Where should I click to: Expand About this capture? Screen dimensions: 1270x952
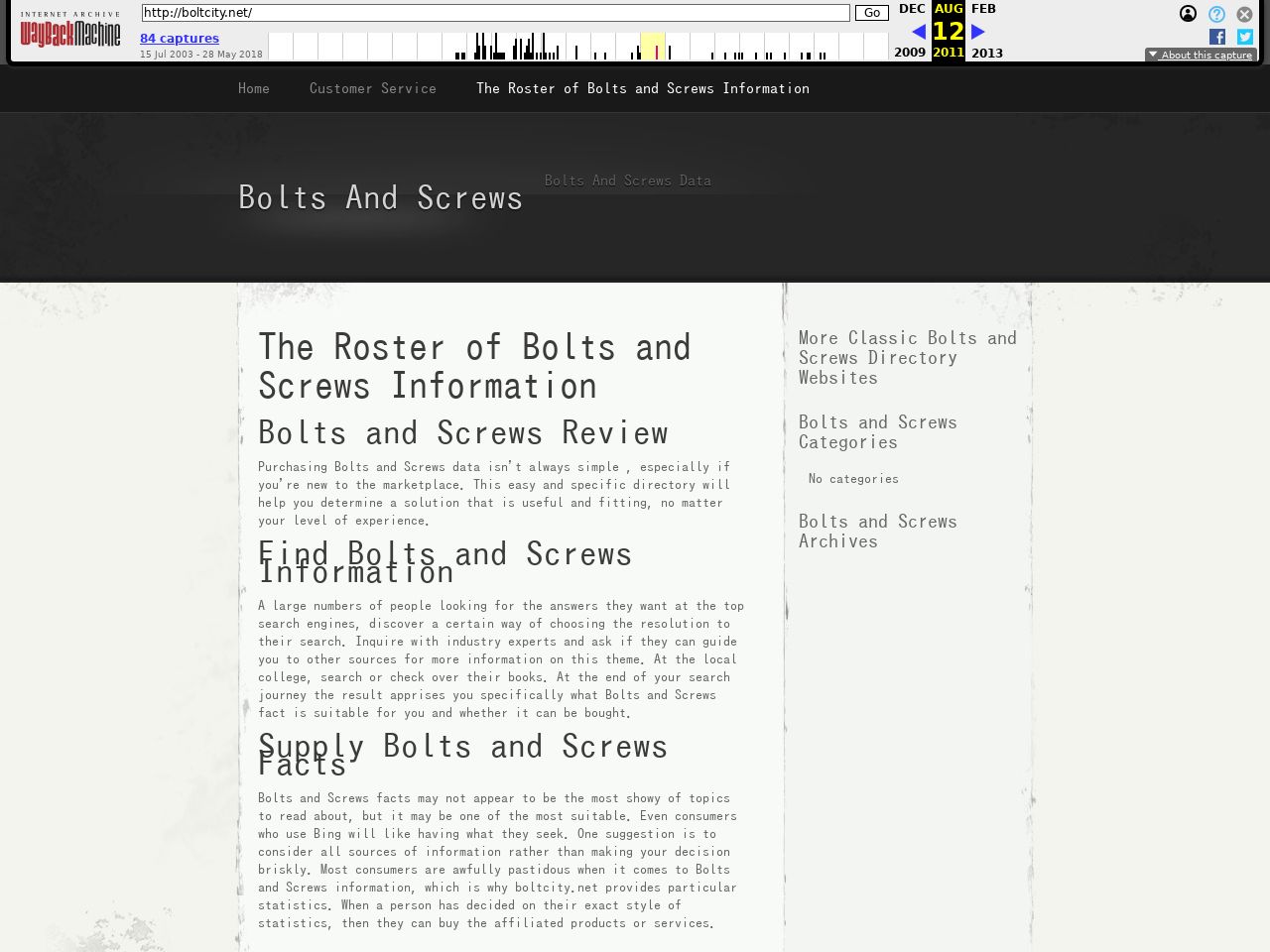tap(1201, 55)
